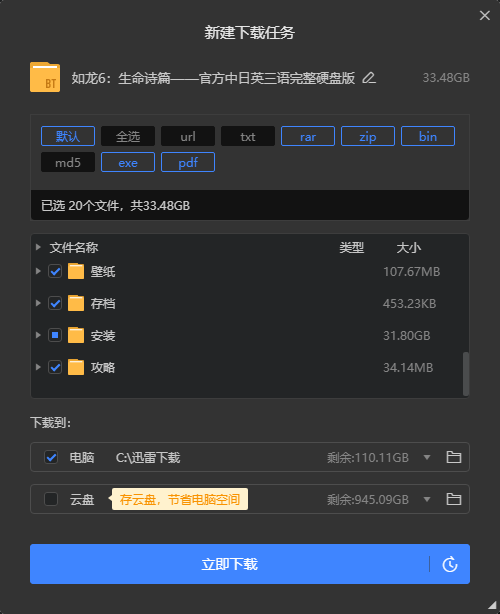Toggle the rar file type filter
This screenshot has width=500, height=614.
(x=308, y=136)
